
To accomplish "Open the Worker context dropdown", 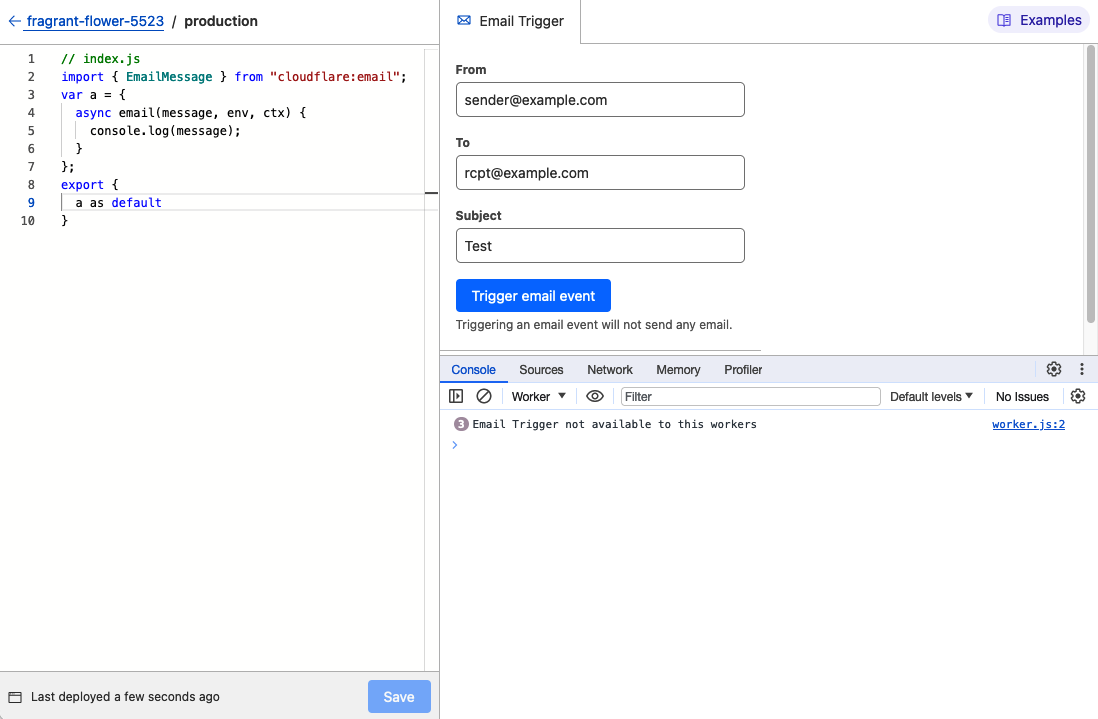I will [x=538, y=396].
